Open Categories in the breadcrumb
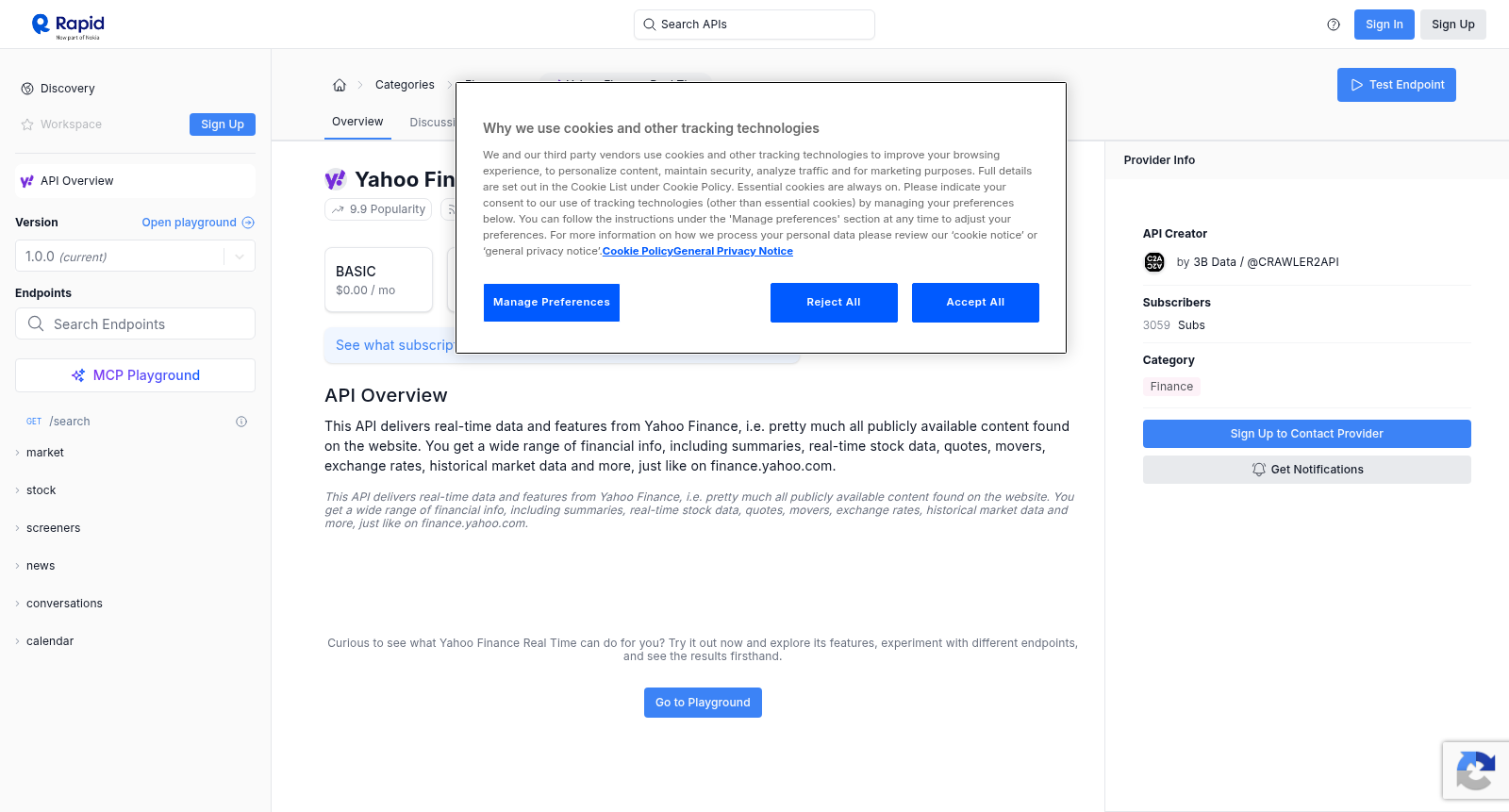 (405, 85)
